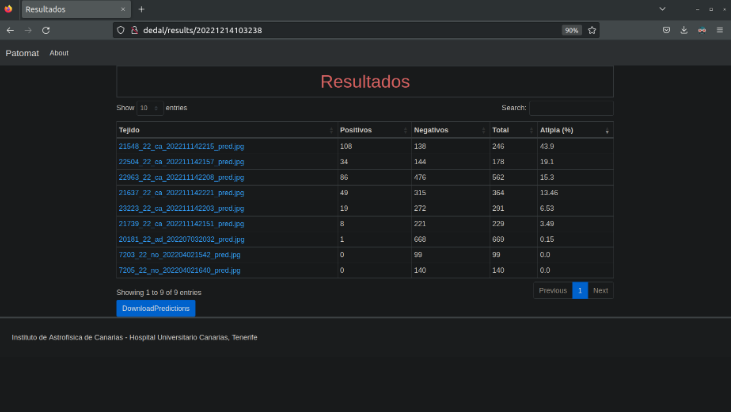
Task: Sort table by Atipia (%) column
Action: [574, 130]
